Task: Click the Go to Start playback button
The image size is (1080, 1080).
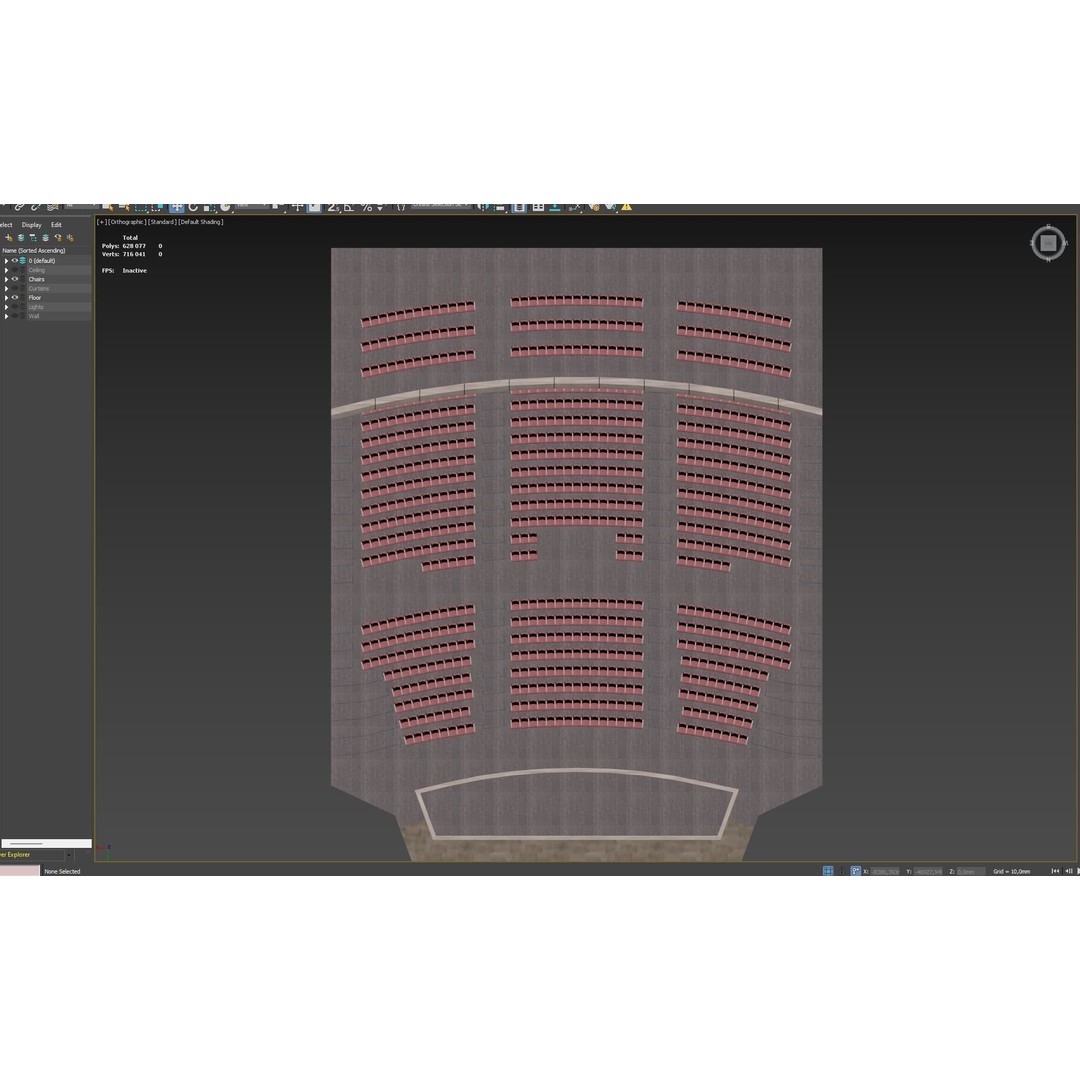Action: click(1055, 871)
